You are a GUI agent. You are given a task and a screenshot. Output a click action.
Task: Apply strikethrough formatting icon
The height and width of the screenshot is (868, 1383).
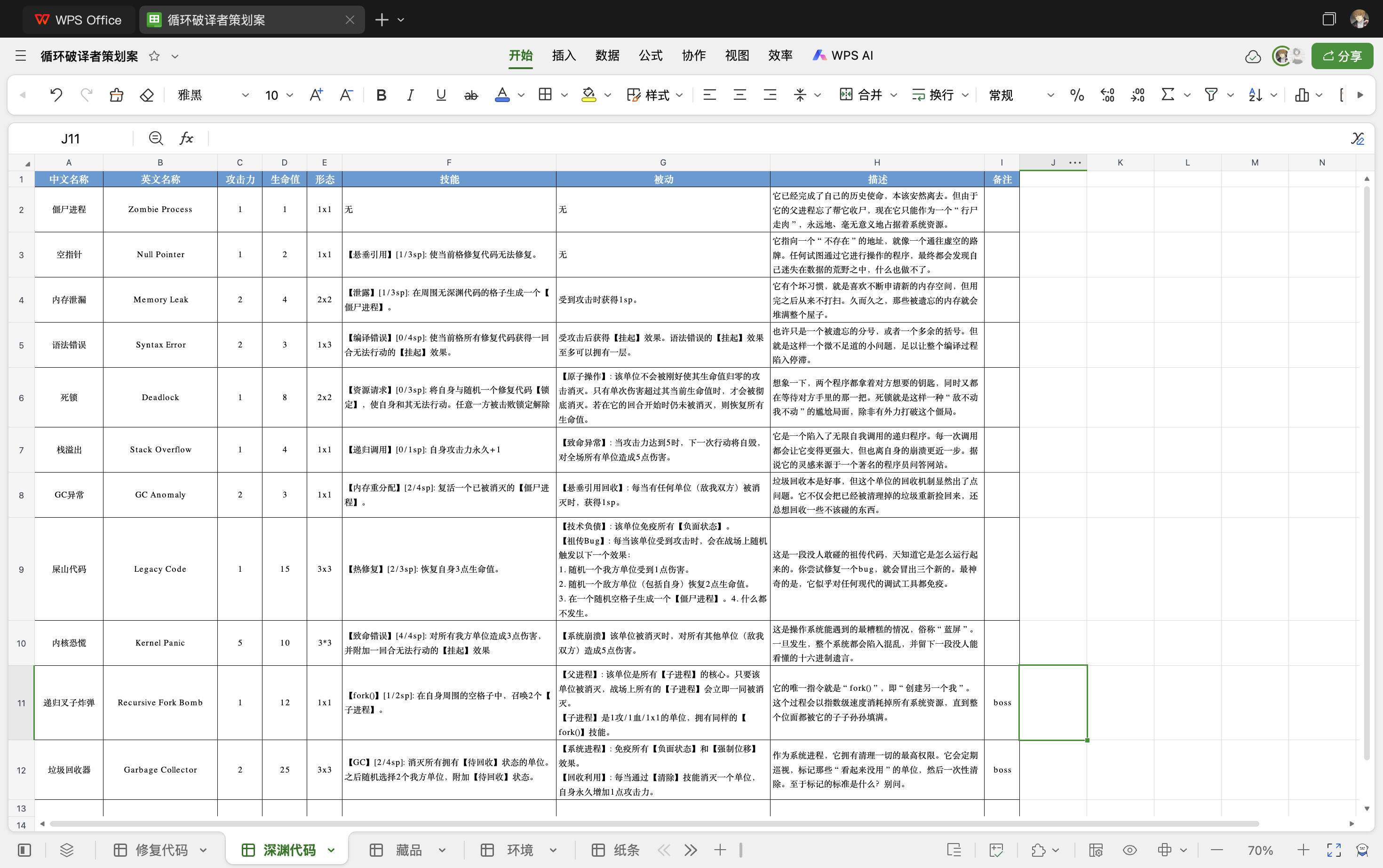(x=471, y=95)
